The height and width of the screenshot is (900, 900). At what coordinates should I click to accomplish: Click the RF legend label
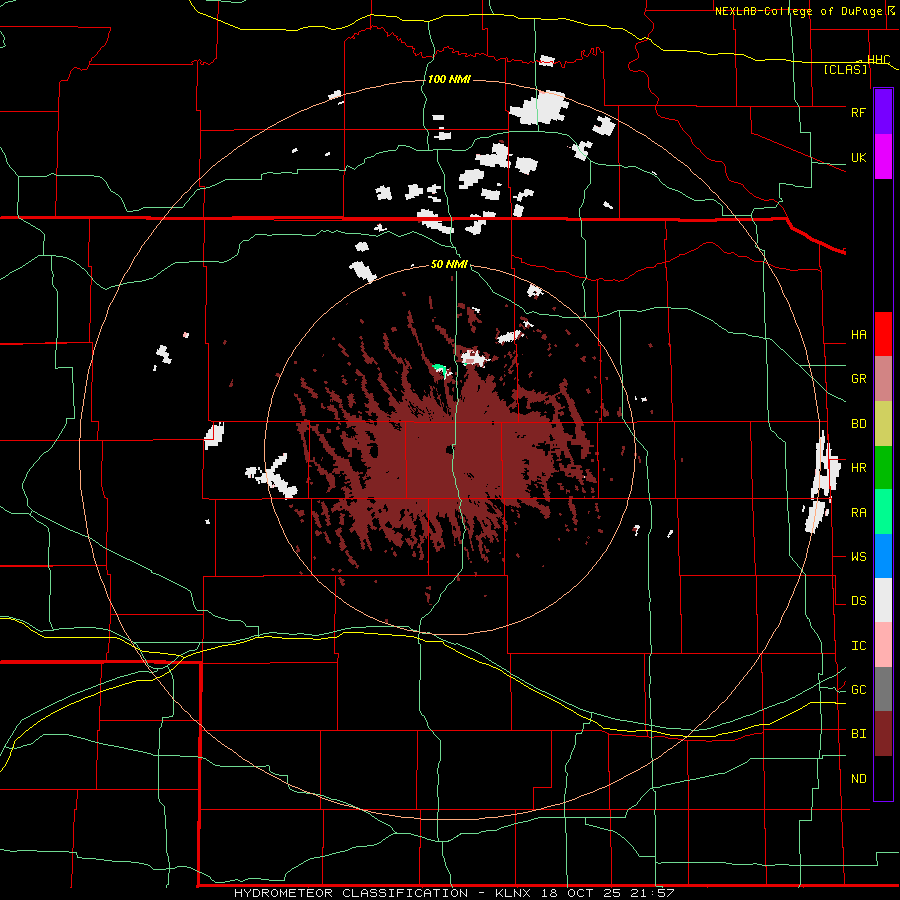coord(858,112)
